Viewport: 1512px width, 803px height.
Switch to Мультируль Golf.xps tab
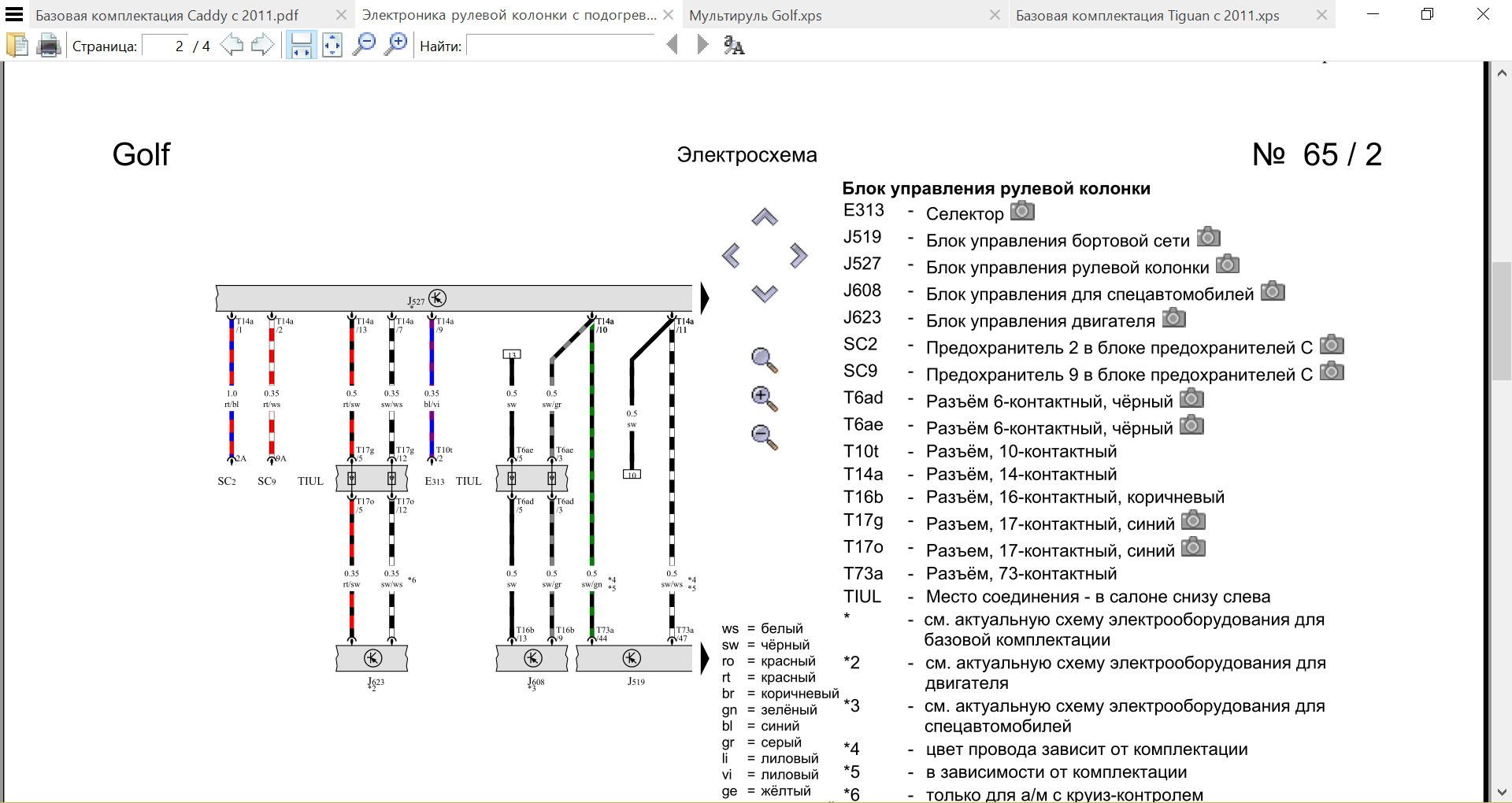755,15
